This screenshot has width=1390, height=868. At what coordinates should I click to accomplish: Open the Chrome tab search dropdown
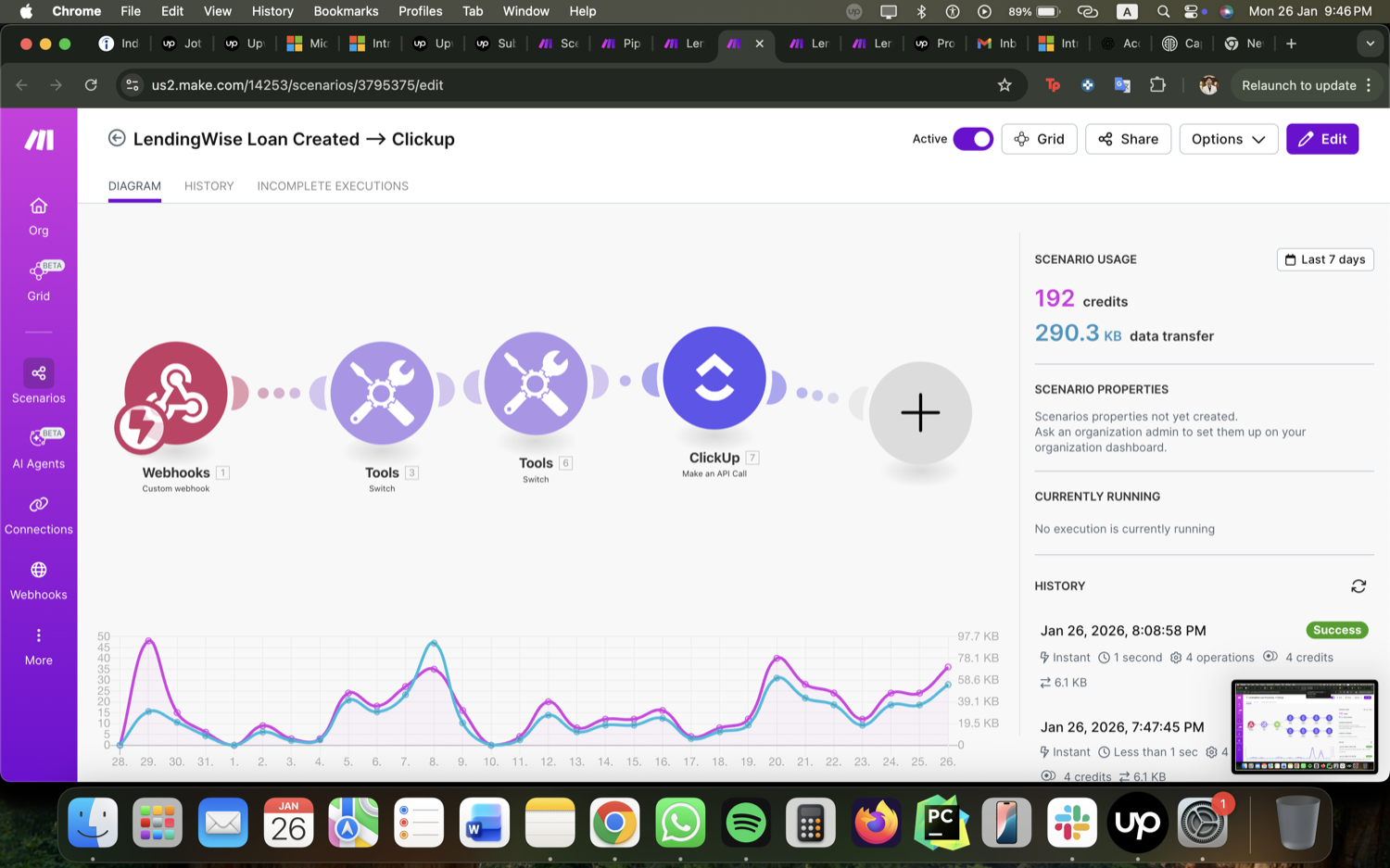coord(1370,44)
